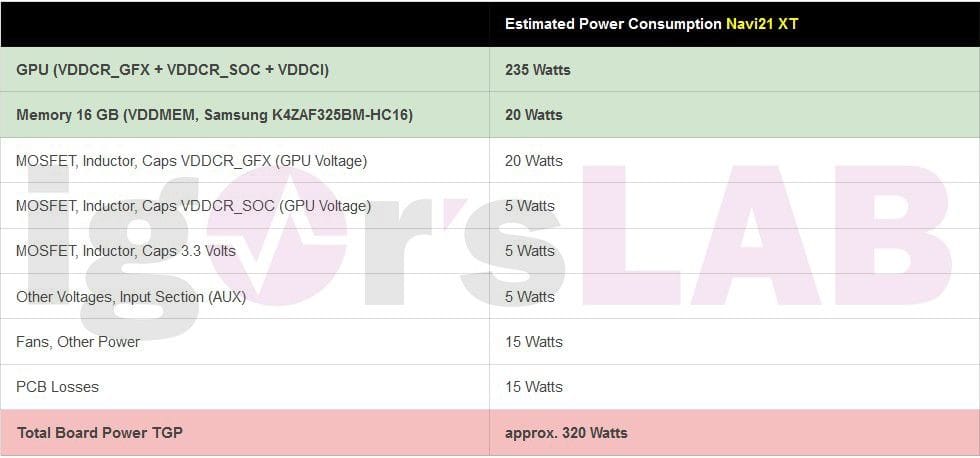Select 15 Watts value in PCB Losses row

(533, 387)
